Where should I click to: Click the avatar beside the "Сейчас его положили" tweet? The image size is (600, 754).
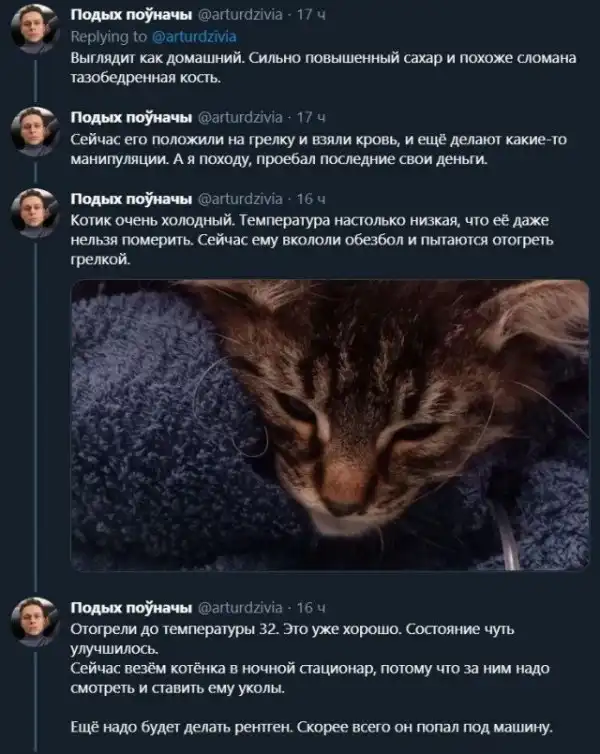pyautogui.click(x=32, y=130)
